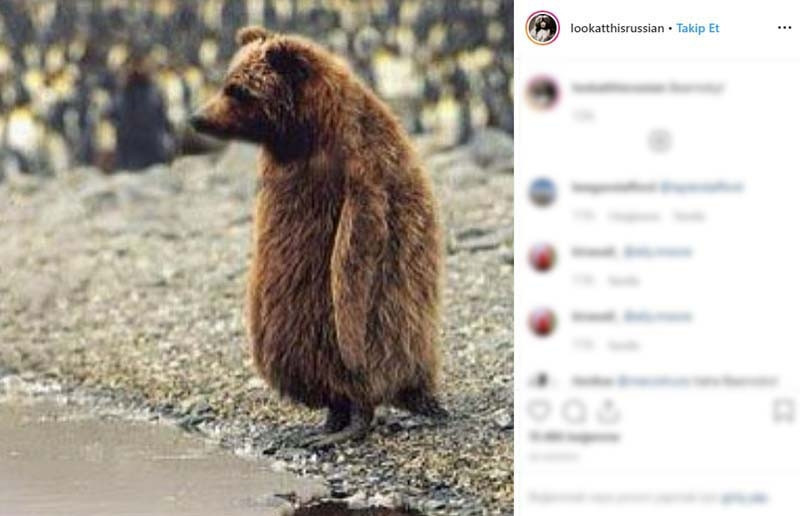The height and width of the screenshot is (516, 800).
Task: Open the lookatthisrussian profile picture at top
Action: coord(542,28)
